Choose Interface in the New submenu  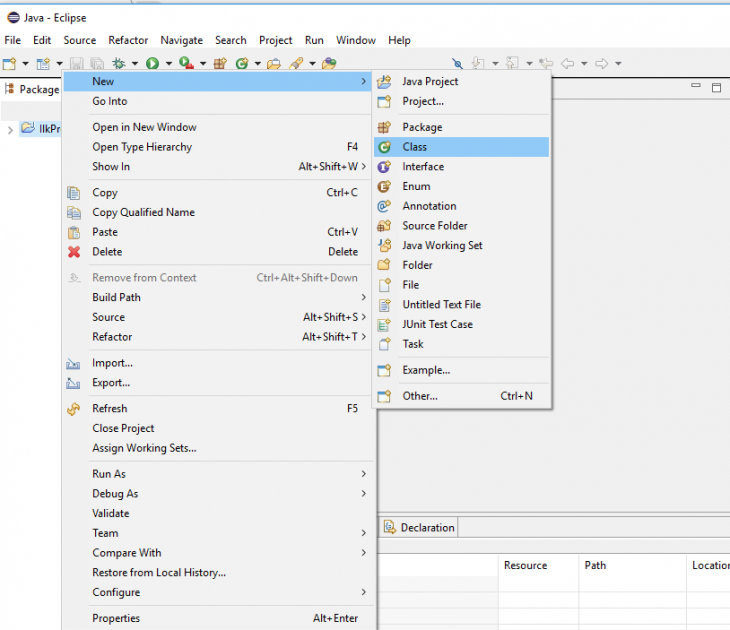461,166
